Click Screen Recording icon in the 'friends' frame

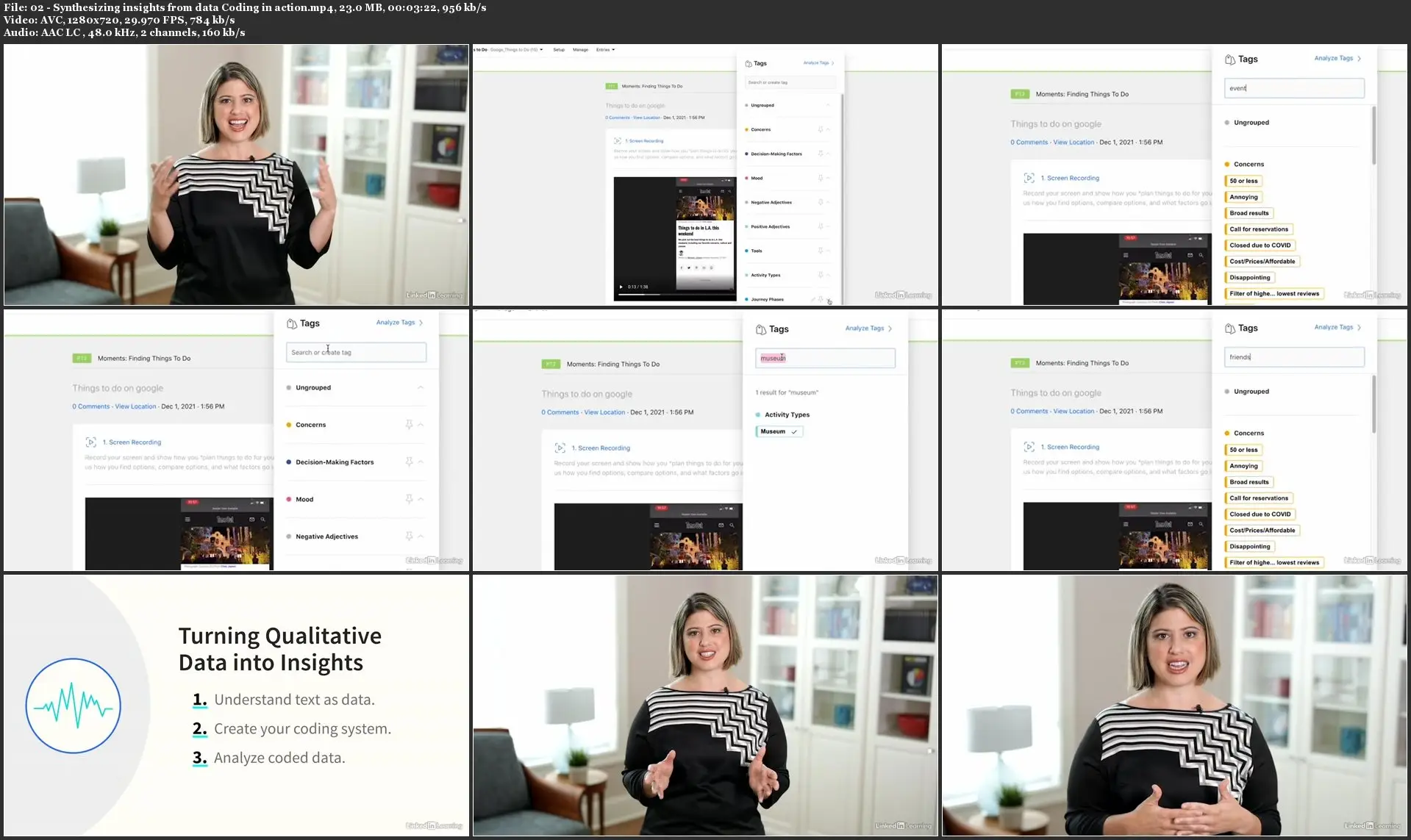click(x=1029, y=447)
